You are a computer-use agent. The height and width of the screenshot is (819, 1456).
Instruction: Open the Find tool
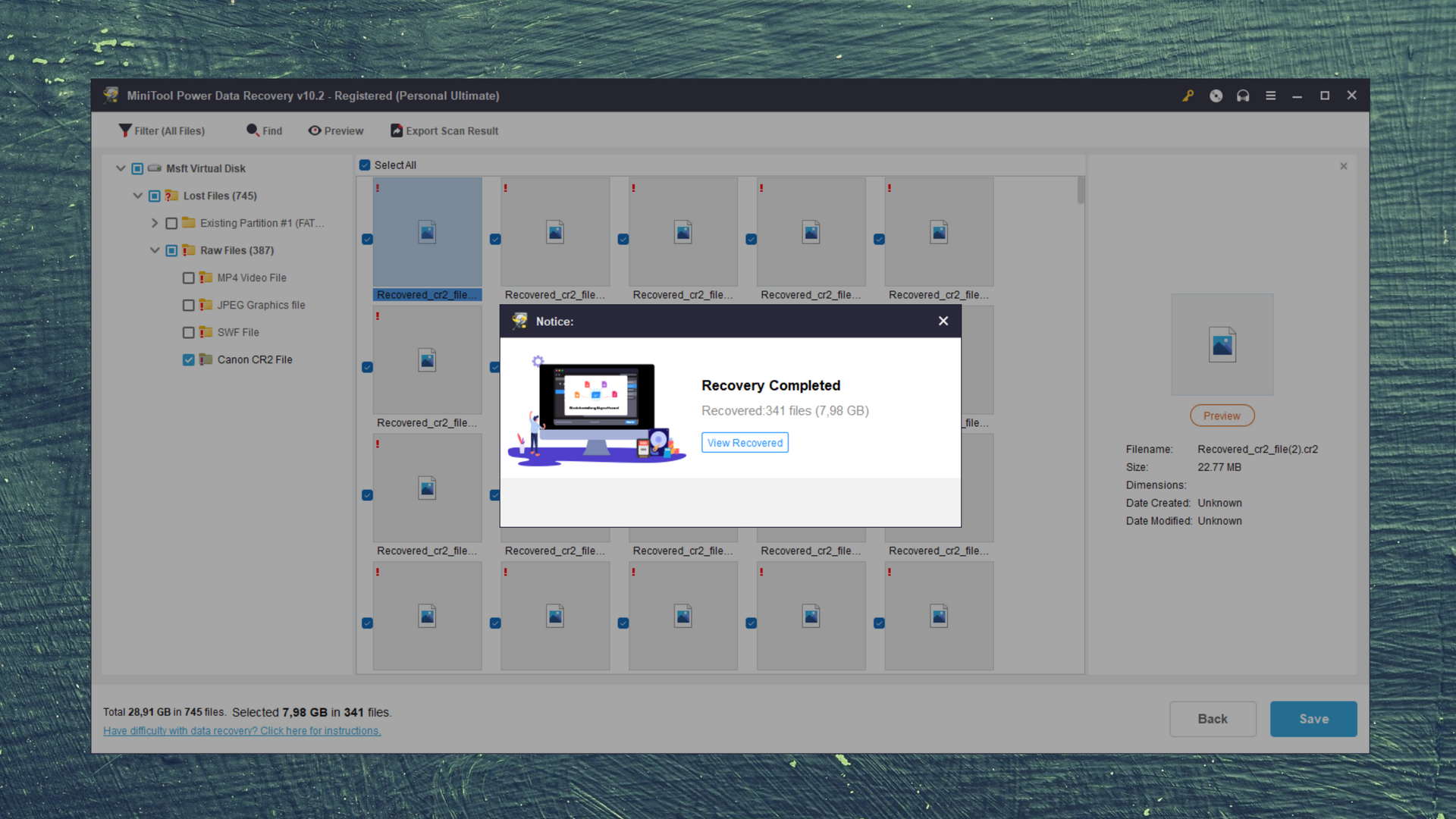point(264,130)
